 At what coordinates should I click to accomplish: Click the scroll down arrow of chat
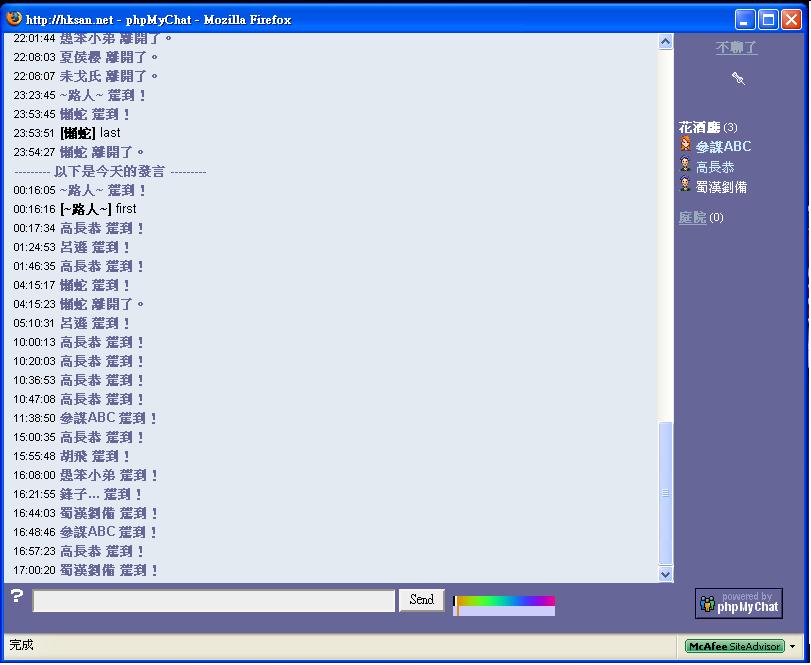click(x=665, y=574)
